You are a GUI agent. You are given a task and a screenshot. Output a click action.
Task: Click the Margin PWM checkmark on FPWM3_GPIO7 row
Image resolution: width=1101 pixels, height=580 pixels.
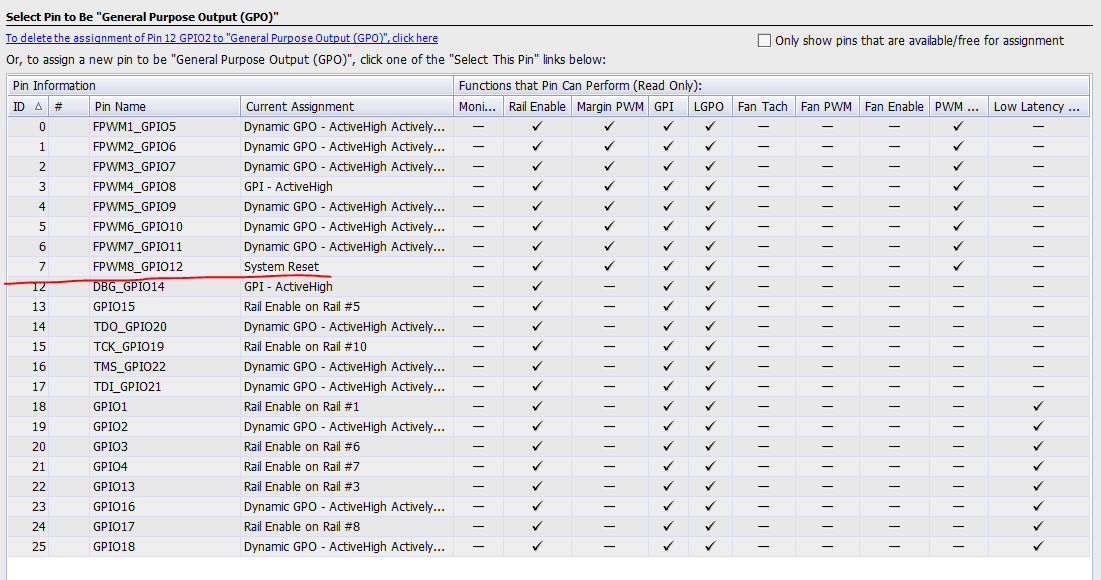609,166
